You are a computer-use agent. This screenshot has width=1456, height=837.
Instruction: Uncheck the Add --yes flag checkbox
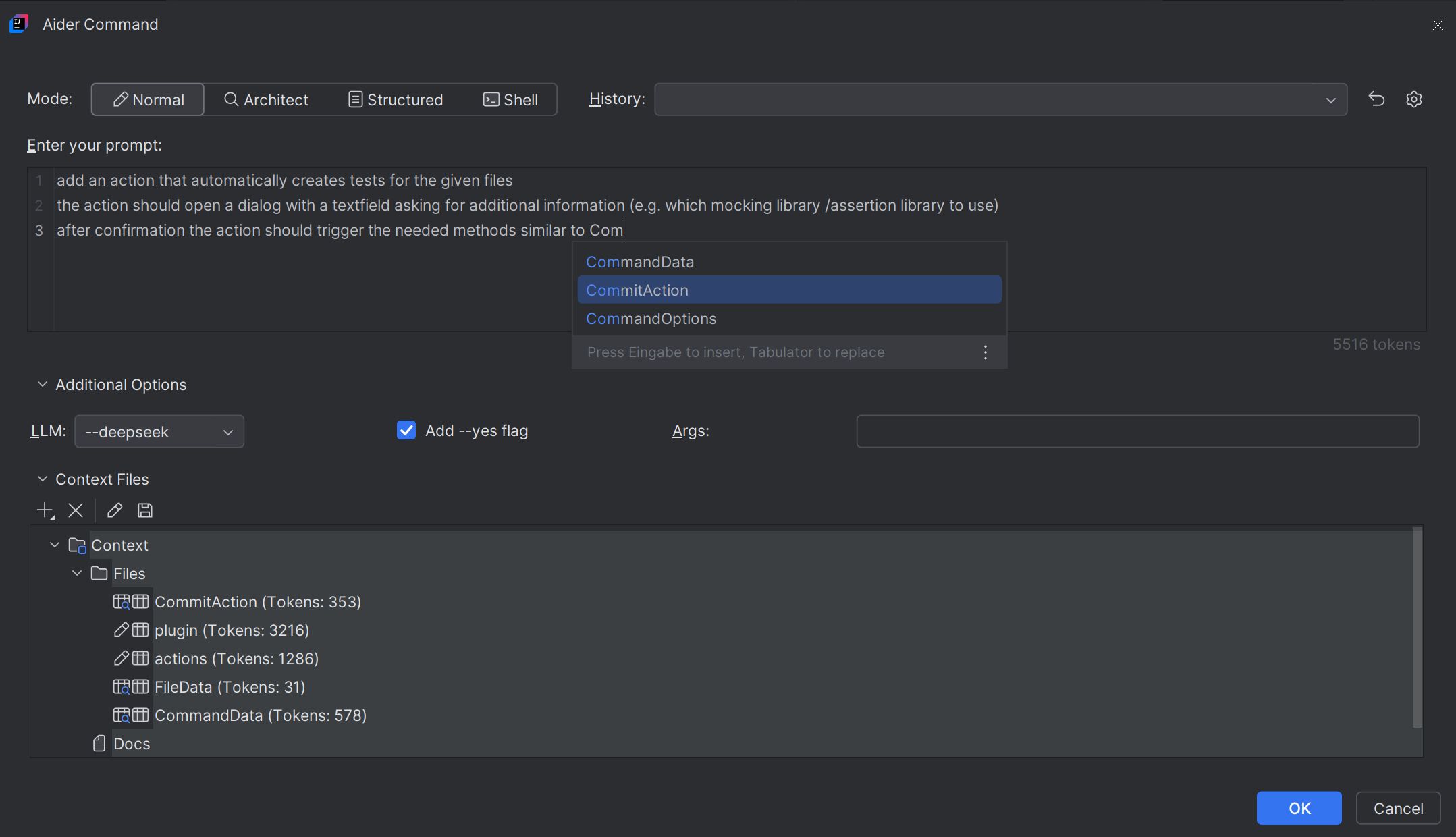click(x=406, y=431)
